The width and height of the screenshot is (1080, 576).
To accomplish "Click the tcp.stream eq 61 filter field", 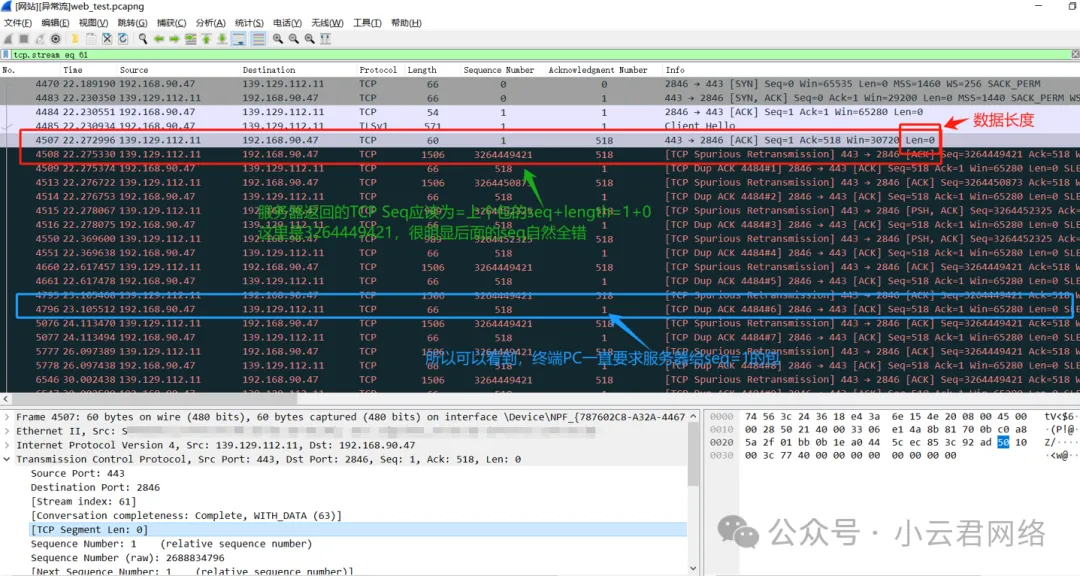I will tap(500, 55).
